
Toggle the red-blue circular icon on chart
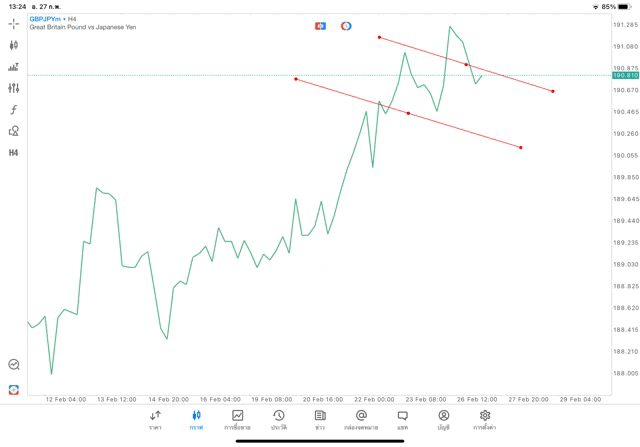pos(346,25)
